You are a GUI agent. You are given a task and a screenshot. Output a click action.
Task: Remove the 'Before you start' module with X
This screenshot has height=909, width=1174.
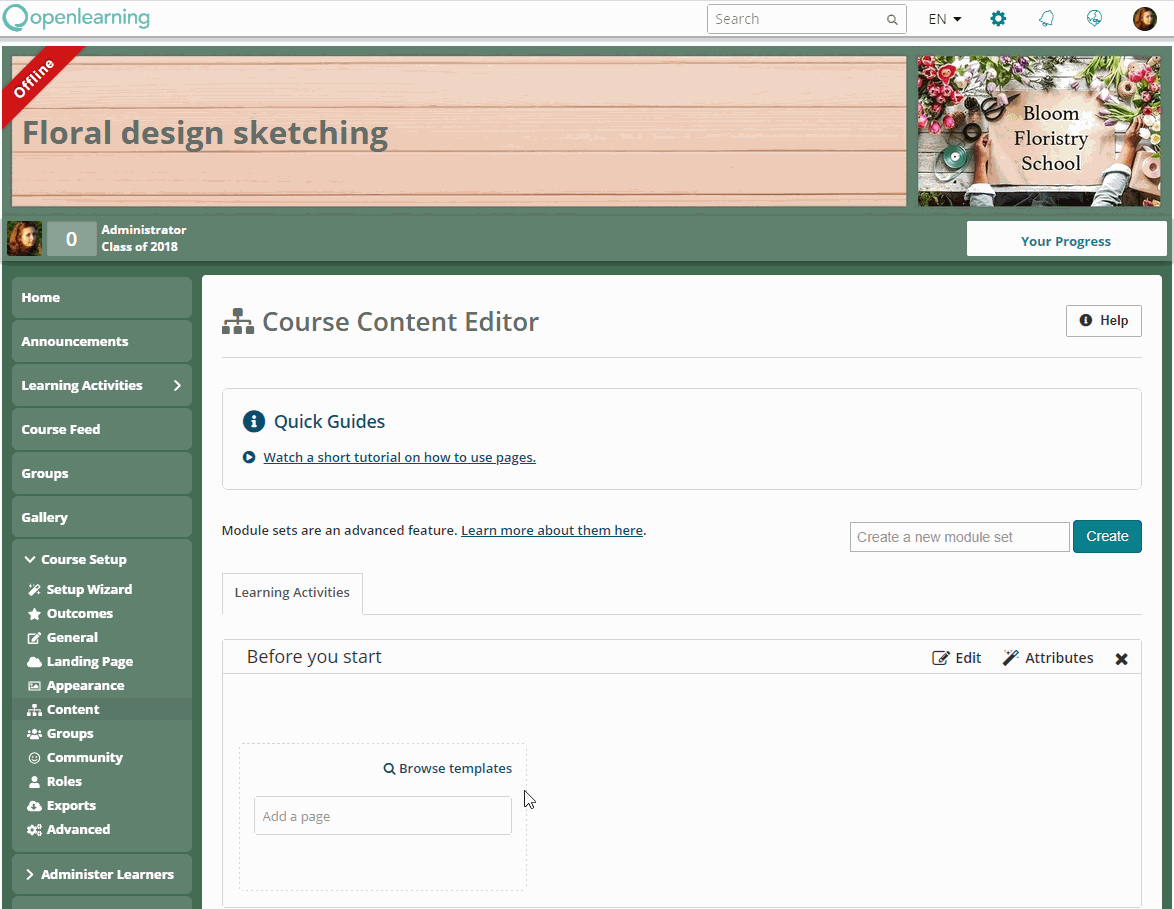pos(1121,658)
